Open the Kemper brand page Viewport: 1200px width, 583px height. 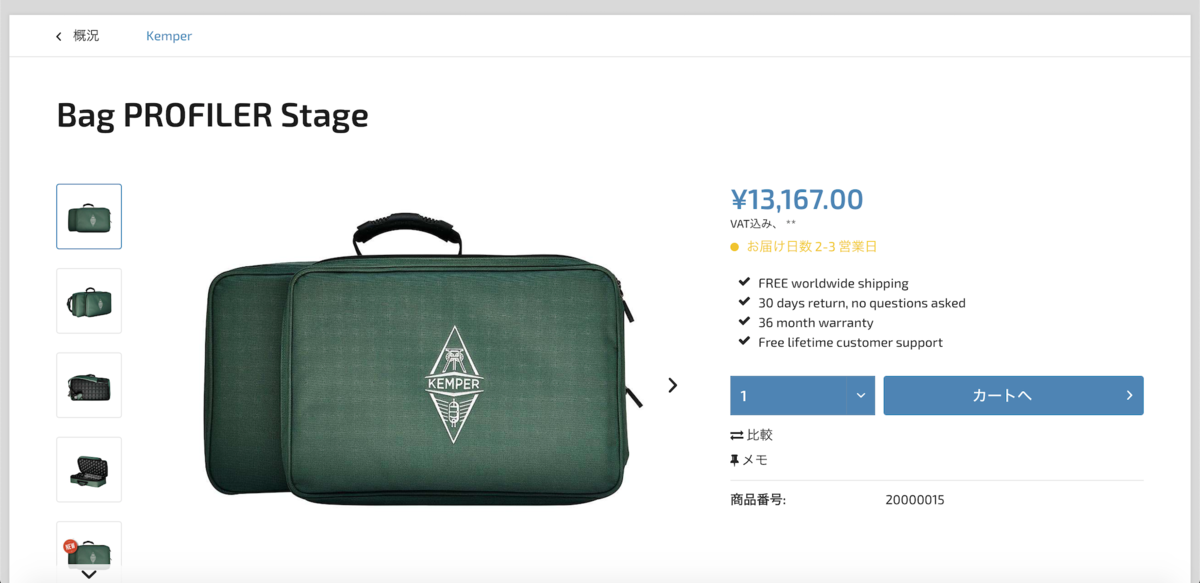click(x=168, y=36)
